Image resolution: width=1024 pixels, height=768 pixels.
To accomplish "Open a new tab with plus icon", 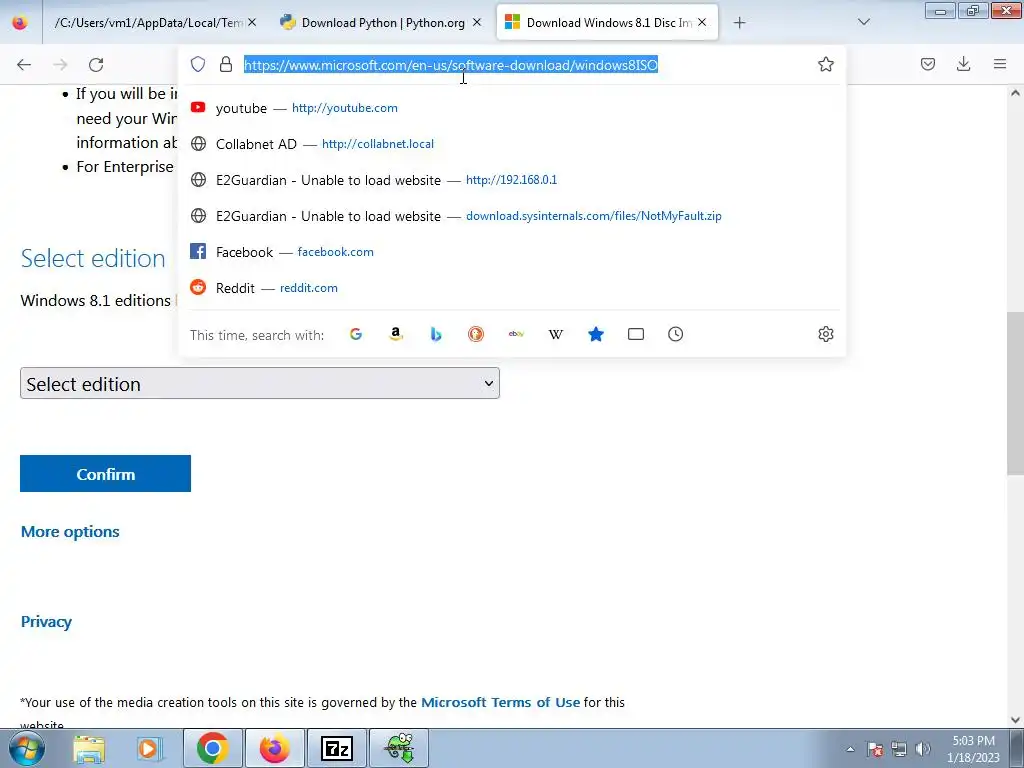I will coord(739,23).
